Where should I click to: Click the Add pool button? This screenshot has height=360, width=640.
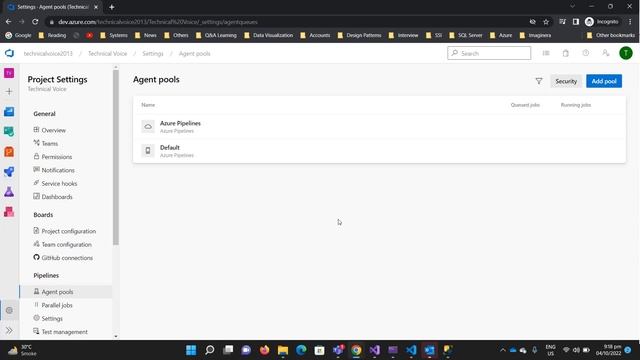(604, 81)
